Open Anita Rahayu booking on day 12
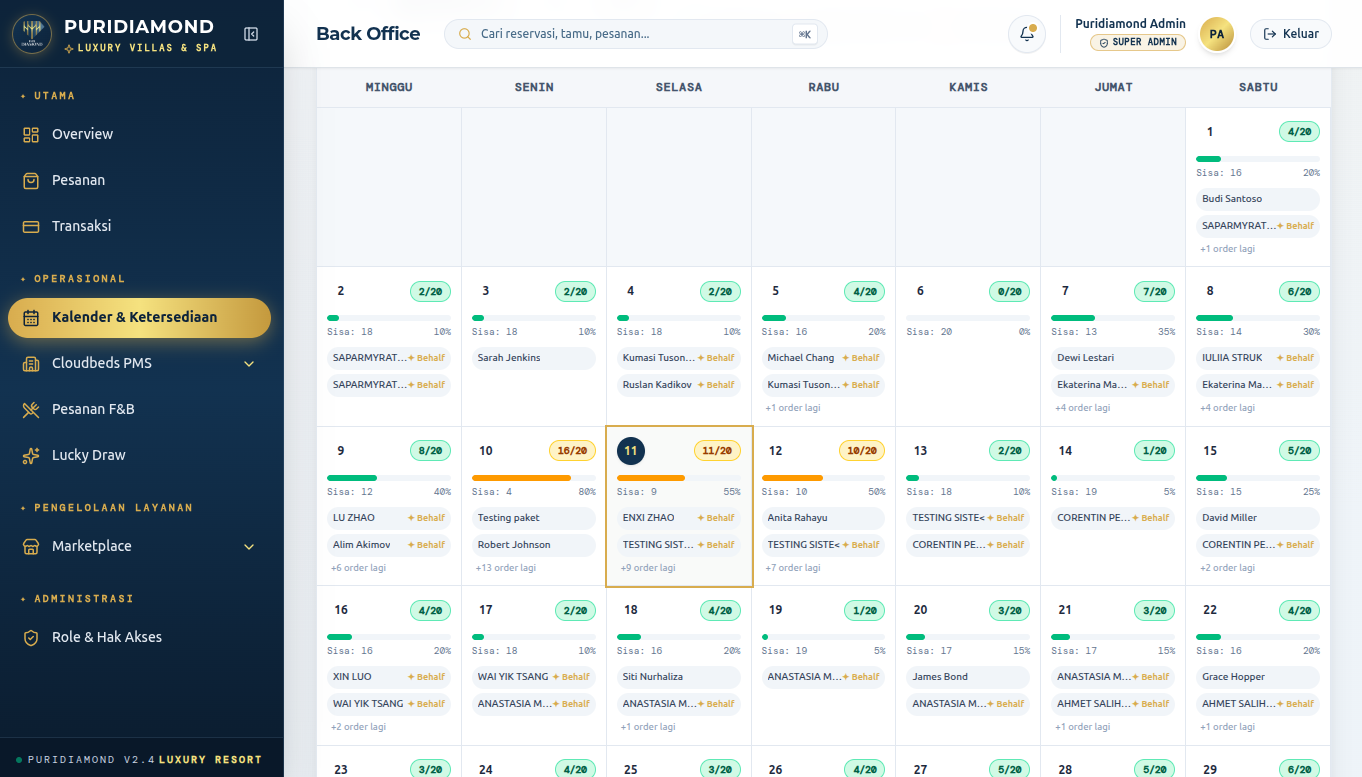 [x=824, y=518]
